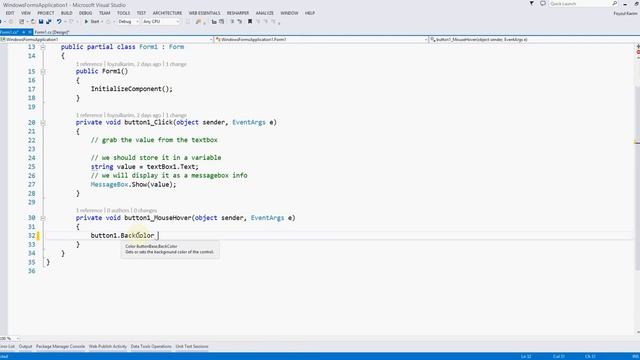Viewport: 640px width, 360px height.
Task: Open the Web Publish Activity tab
Action: pos(108,347)
